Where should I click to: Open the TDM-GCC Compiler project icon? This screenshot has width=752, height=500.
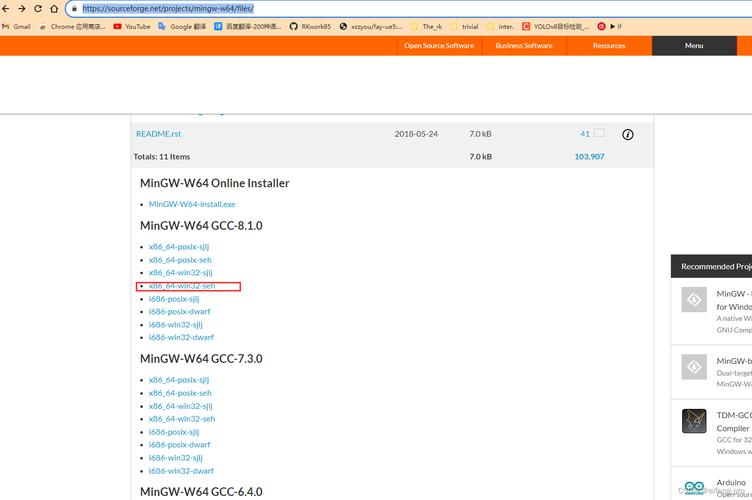pos(694,421)
